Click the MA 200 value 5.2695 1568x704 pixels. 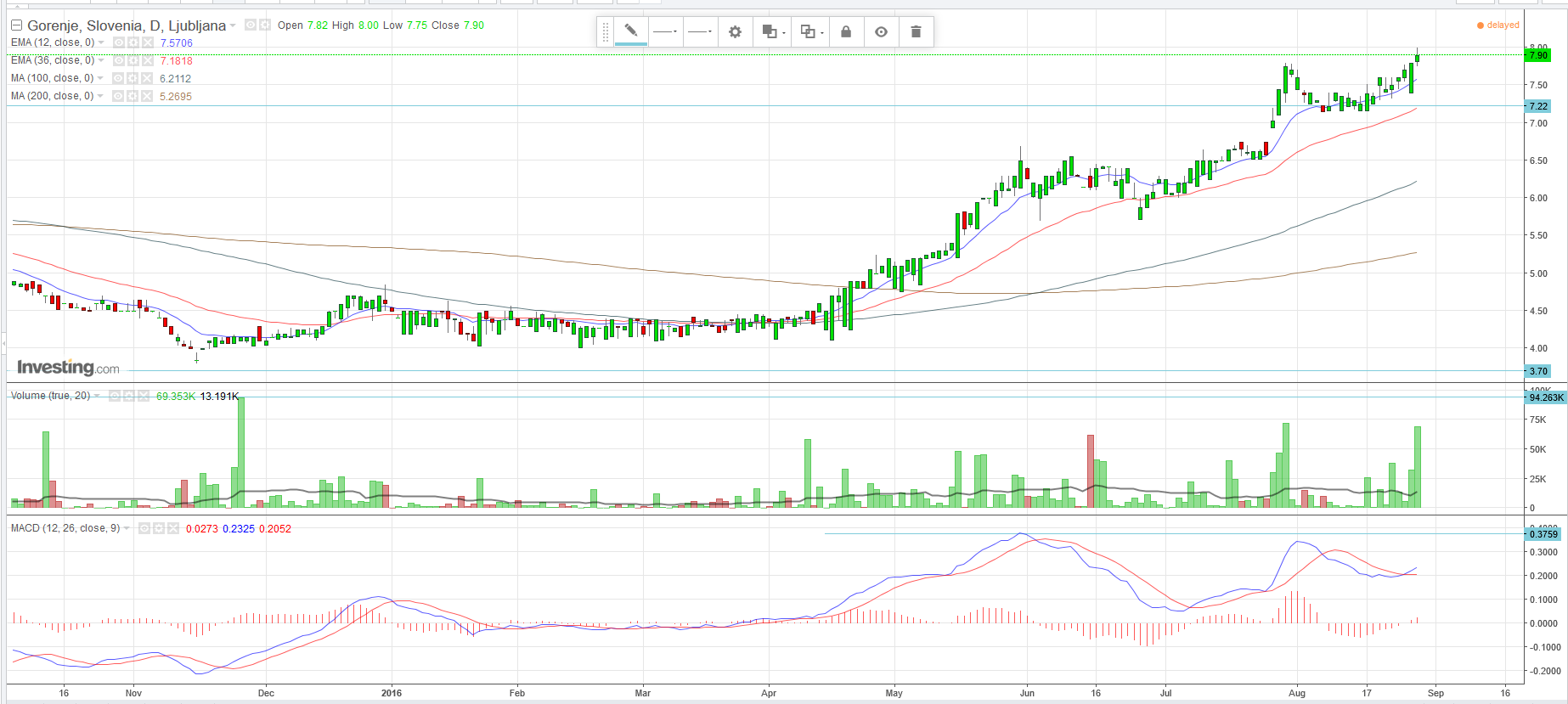[176, 97]
